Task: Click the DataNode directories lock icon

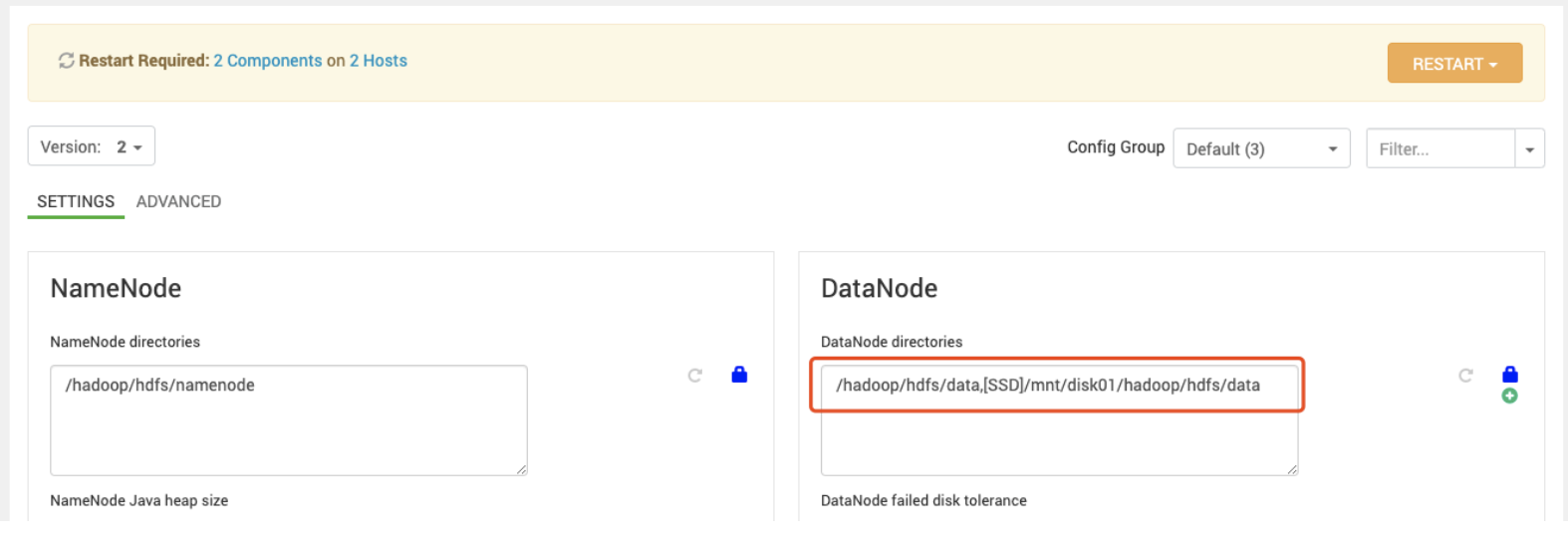Action: [x=1510, y=375]
